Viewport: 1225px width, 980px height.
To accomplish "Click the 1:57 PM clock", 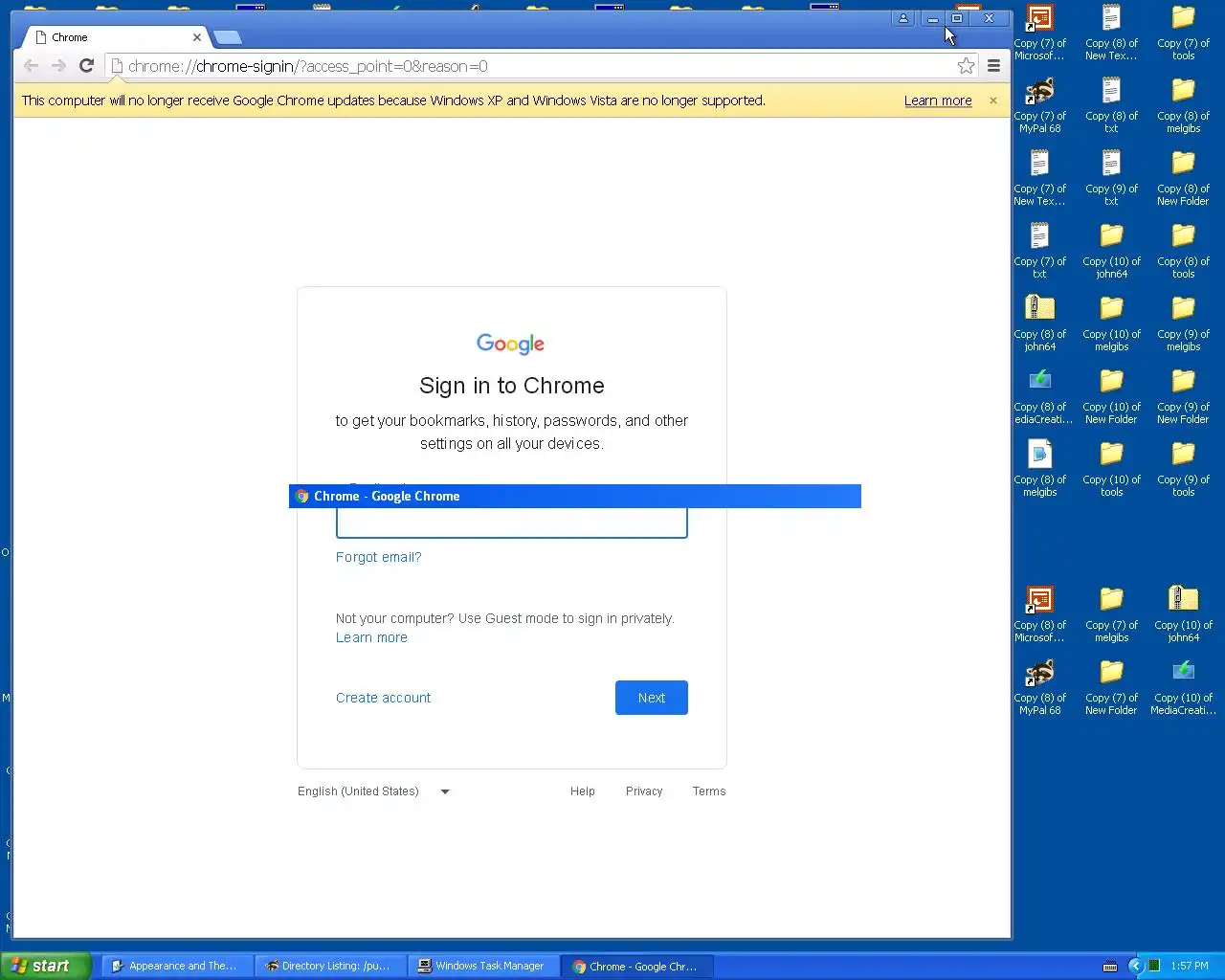I will click(1190, 966).
